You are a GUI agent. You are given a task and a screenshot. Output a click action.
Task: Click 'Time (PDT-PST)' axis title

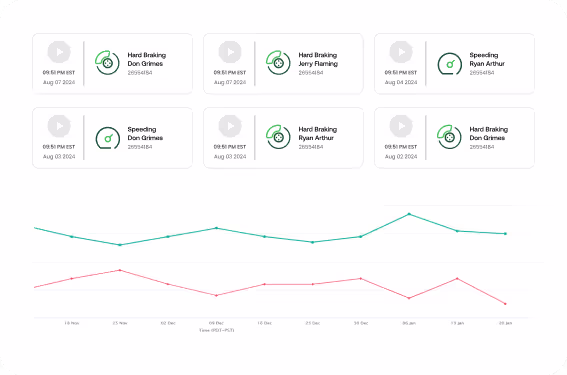[x=217, y=330]
